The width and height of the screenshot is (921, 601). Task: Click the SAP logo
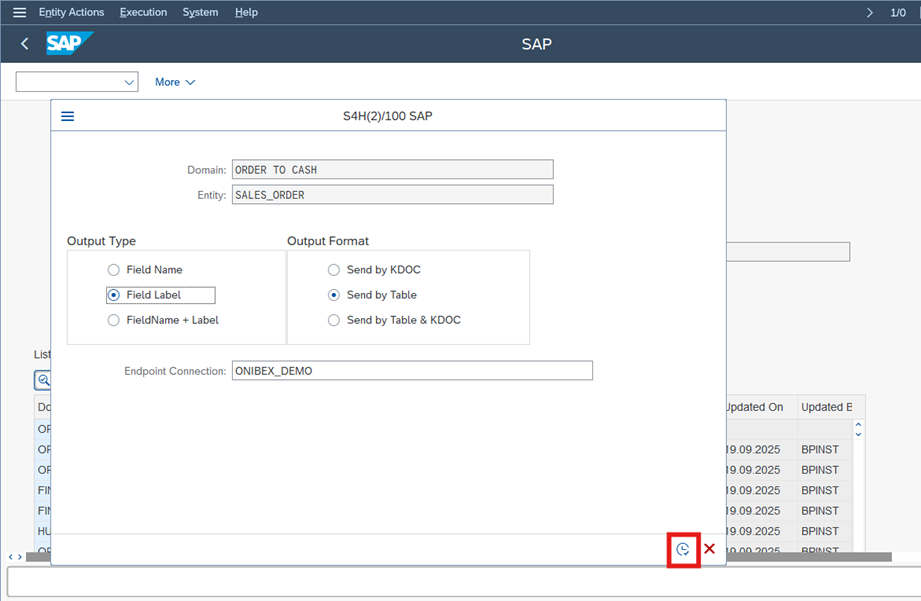pos(69,44)
